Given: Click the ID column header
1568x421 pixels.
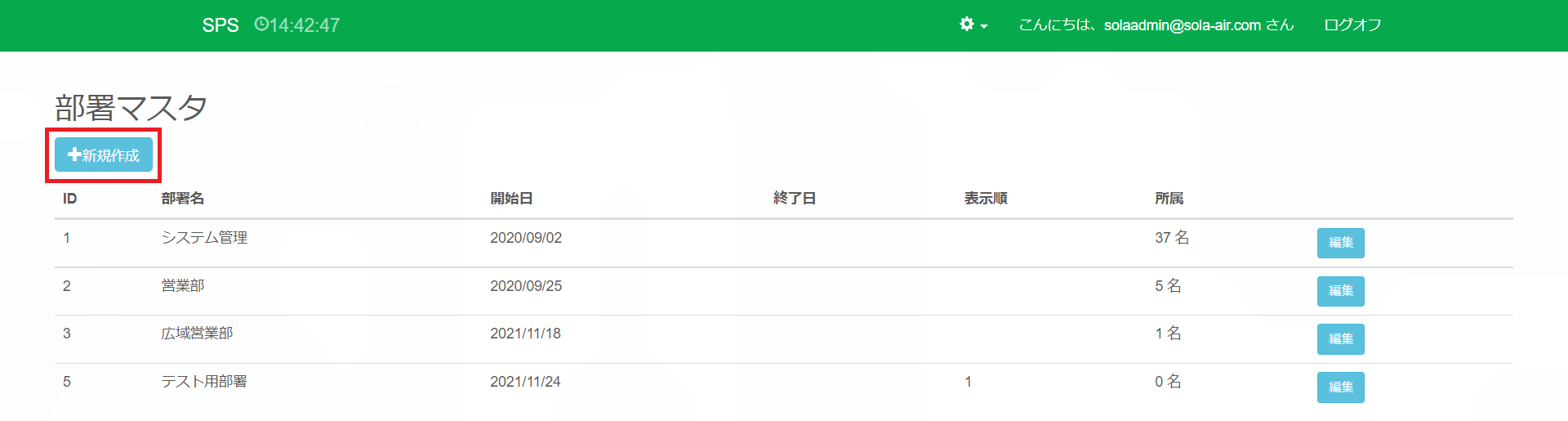Looking at the screenshot, I should pyautogui.click(x=70, y=199).
